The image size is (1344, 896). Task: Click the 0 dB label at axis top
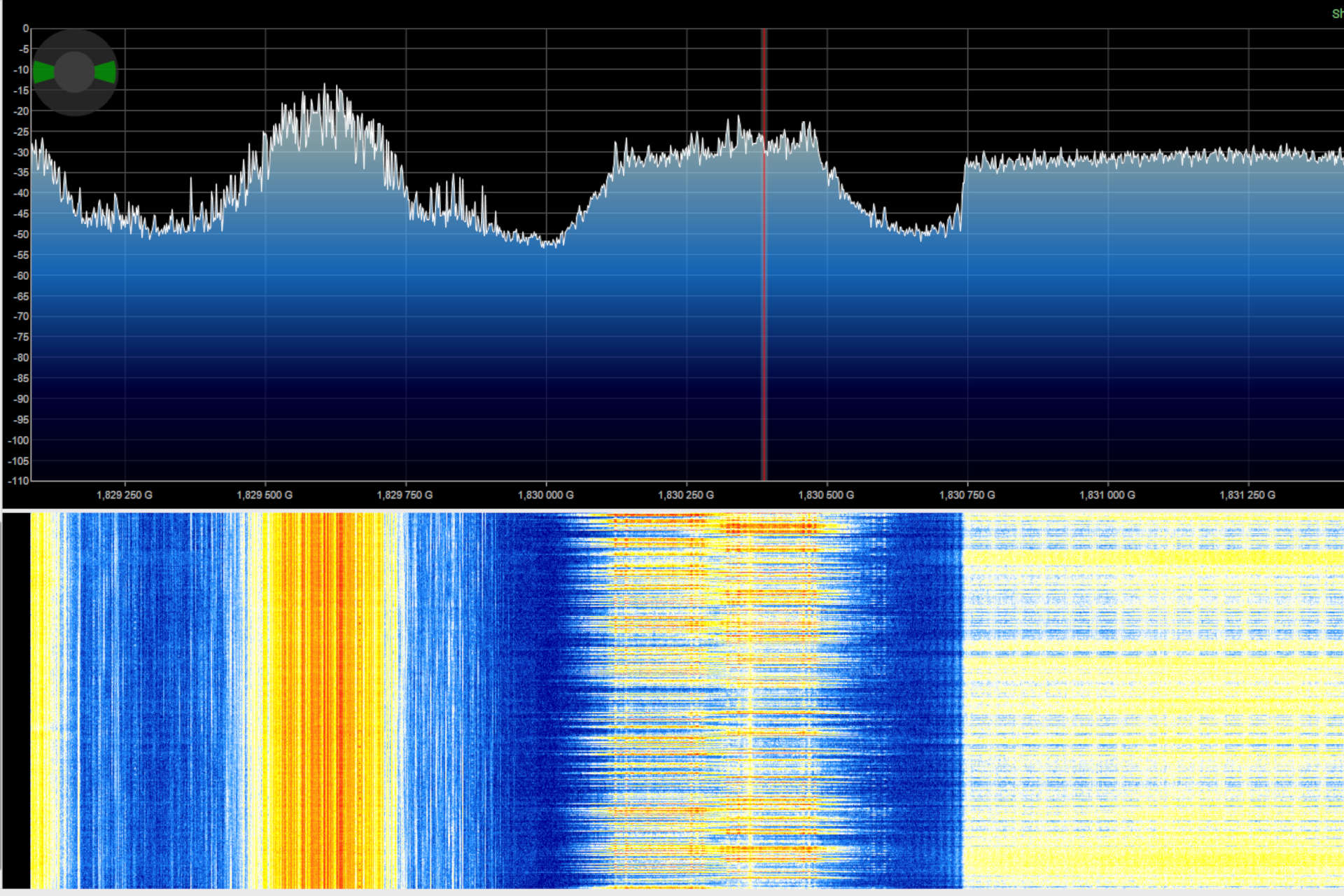pyautogui.click(x=25, y=29)
